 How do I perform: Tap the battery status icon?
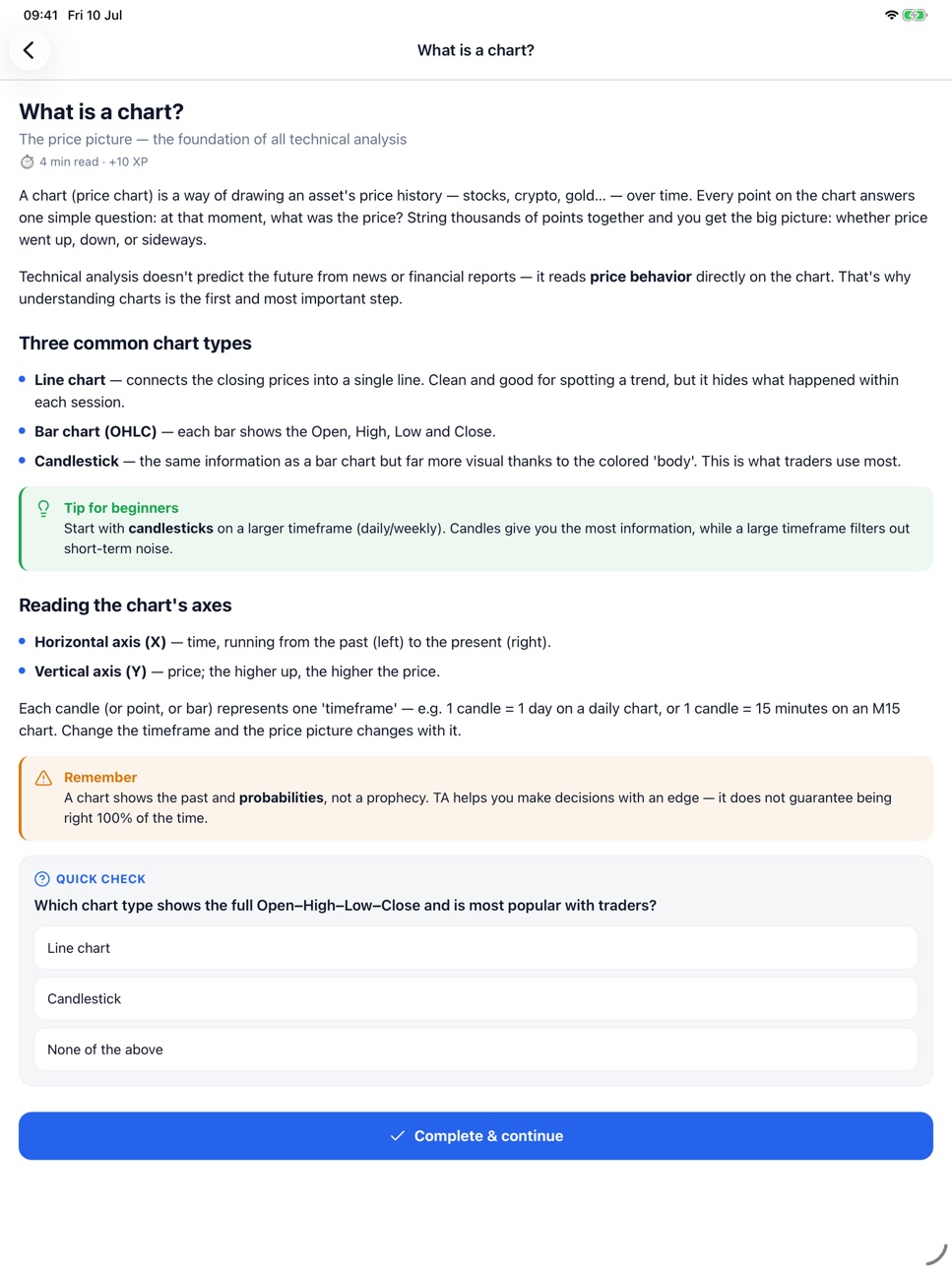pos(916,15)
